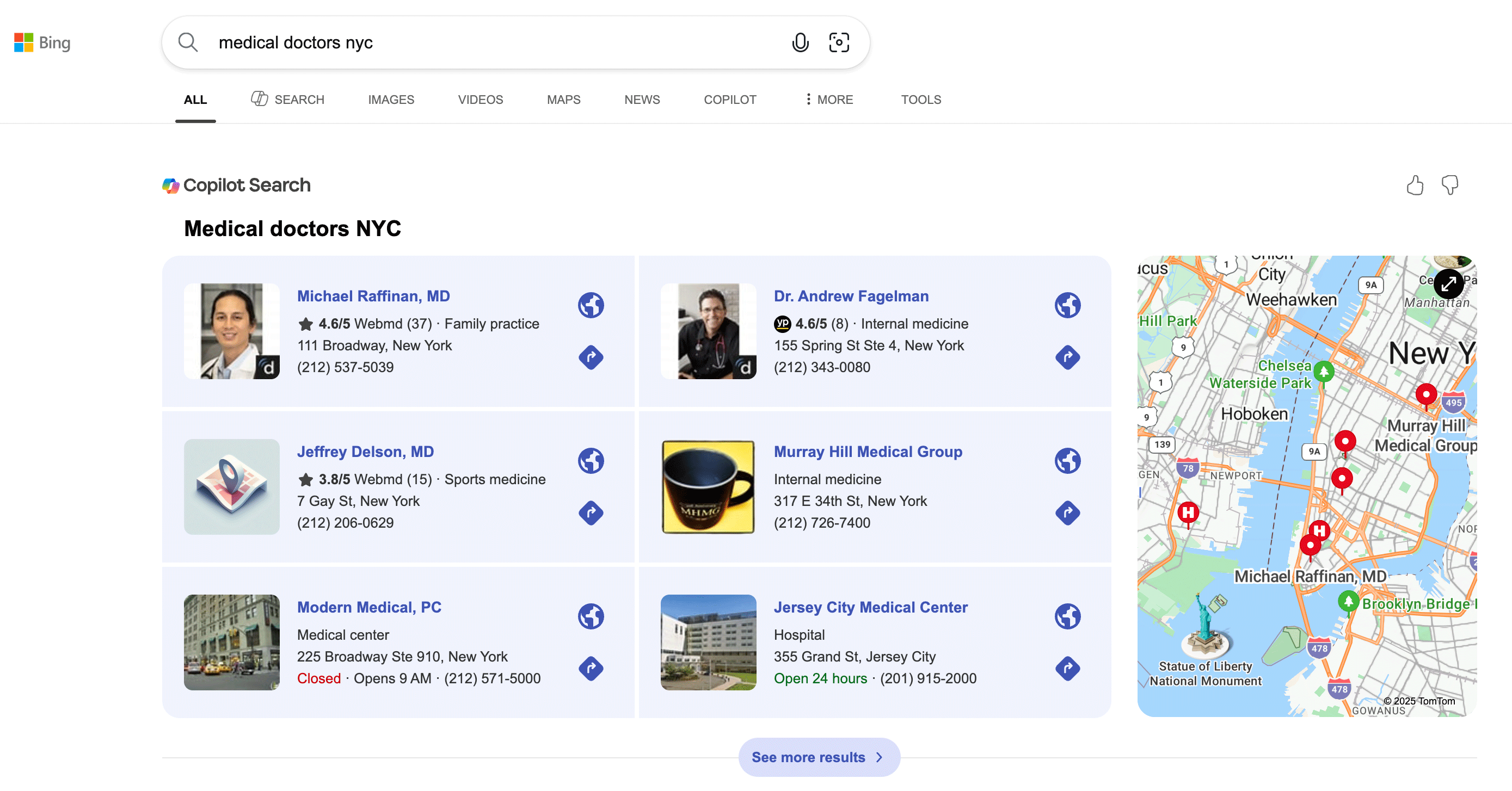Open the Copilot tab
The width and height of the screenshot is (1512, 791).
[x=729, y=100]
